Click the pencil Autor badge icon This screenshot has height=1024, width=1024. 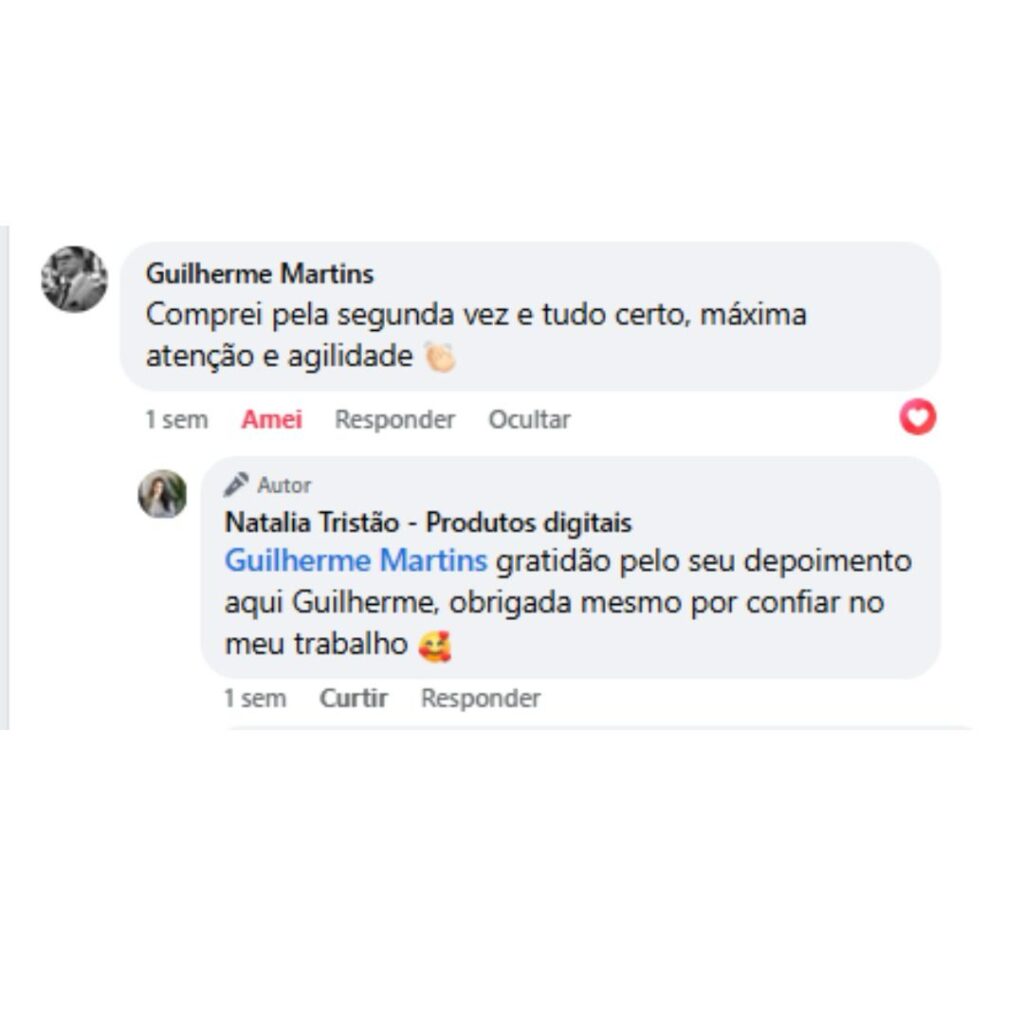click(x=236, y=485)
